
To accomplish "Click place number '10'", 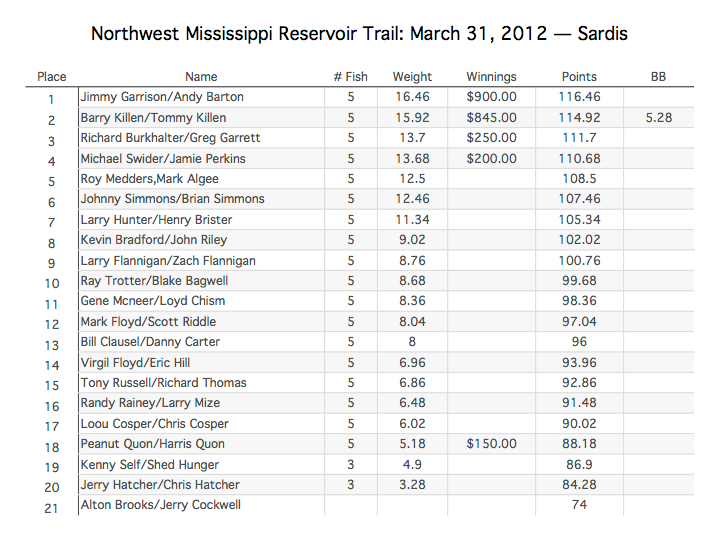I will pyautogui.click(x=52, y=284).
